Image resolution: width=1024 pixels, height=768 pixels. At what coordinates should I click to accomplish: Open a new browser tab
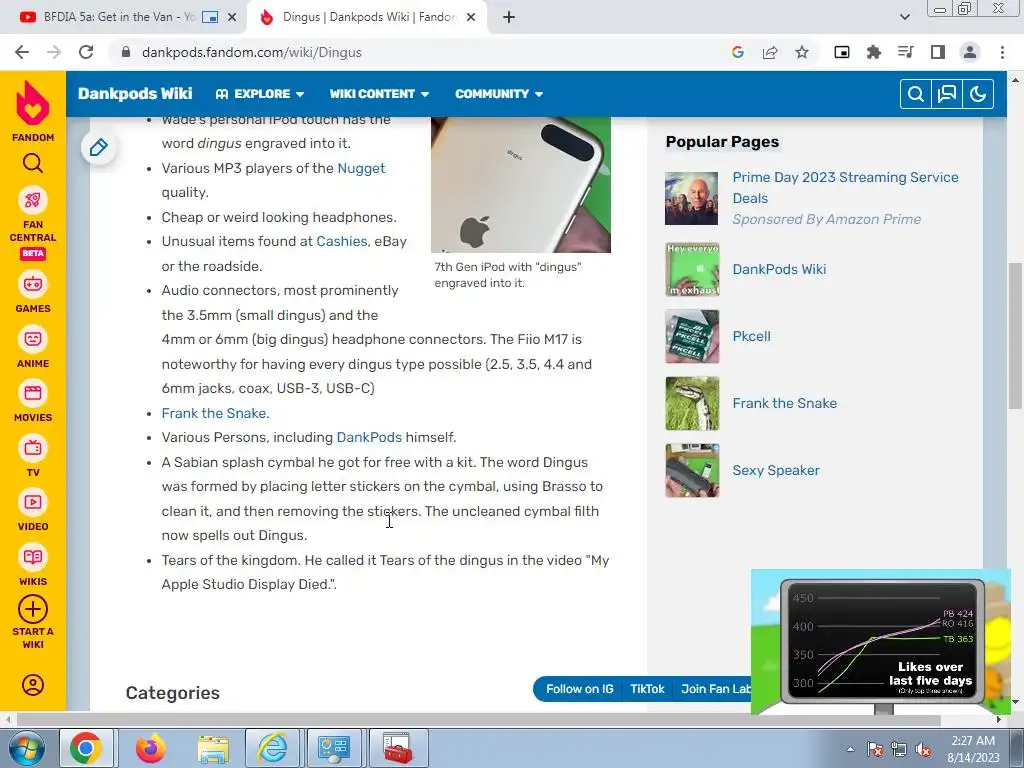tap(509, 18)
